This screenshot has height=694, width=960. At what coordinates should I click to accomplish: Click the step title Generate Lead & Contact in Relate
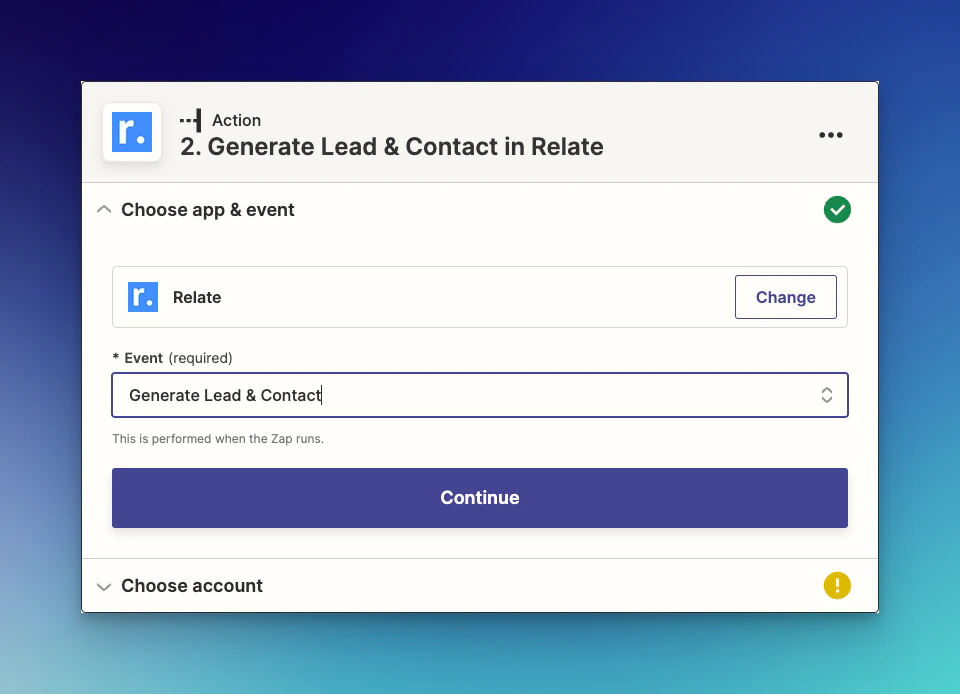coord(392,147)
